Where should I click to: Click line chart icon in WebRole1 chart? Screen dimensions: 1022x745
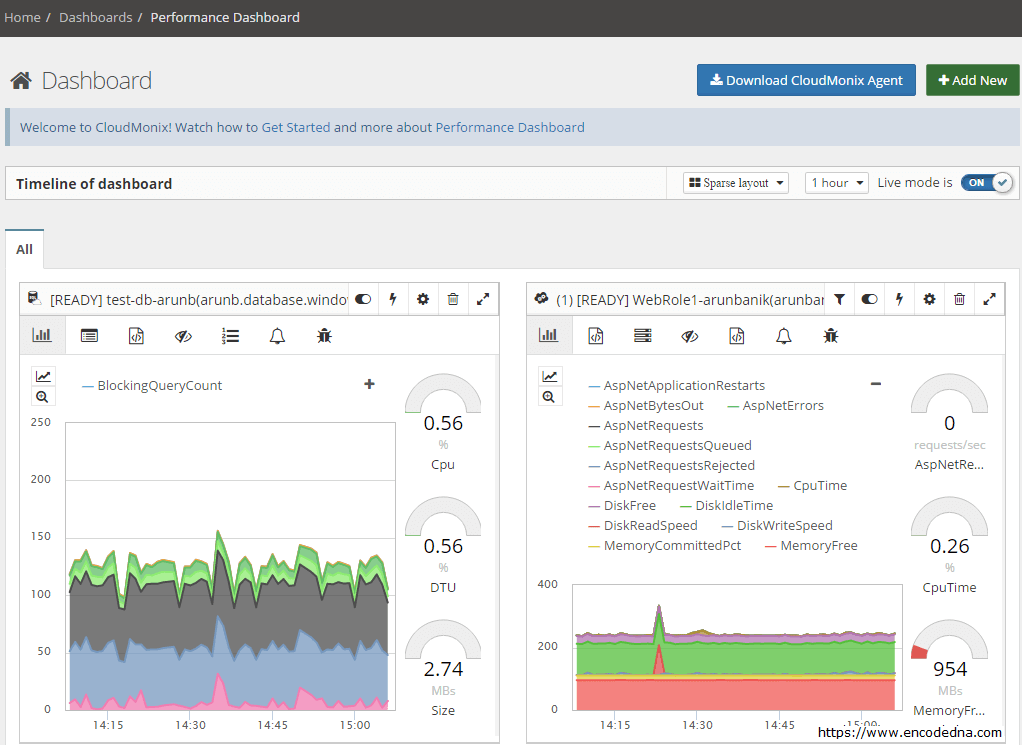[x=549, y=376]
